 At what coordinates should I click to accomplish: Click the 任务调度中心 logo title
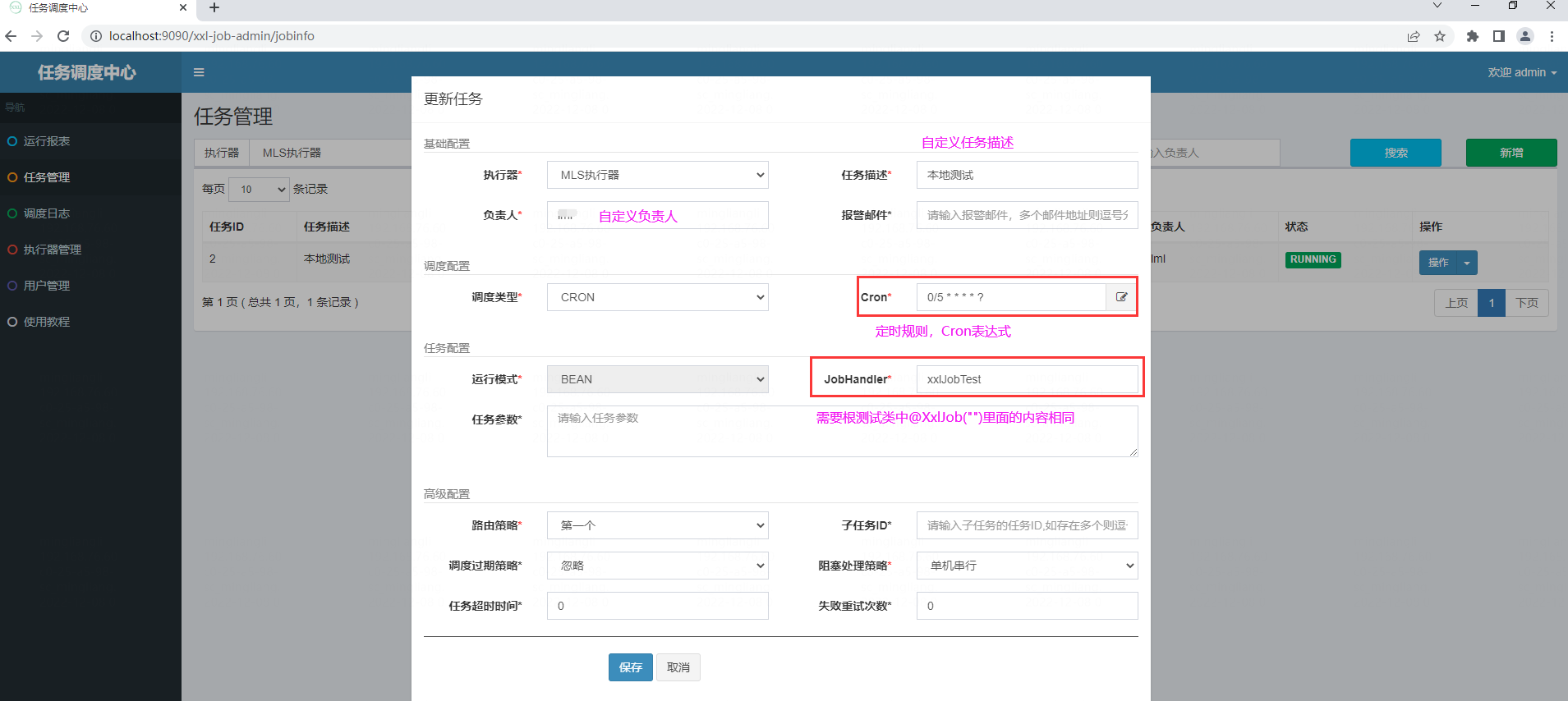tap(87, 72)
